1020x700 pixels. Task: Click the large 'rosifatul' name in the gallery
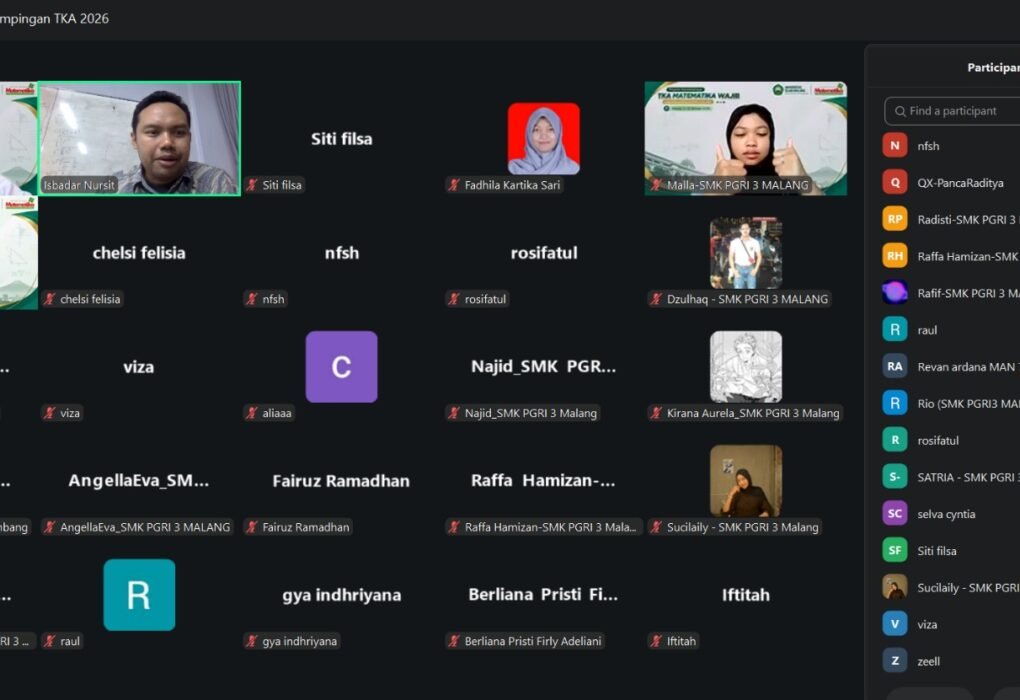(544, 252)
